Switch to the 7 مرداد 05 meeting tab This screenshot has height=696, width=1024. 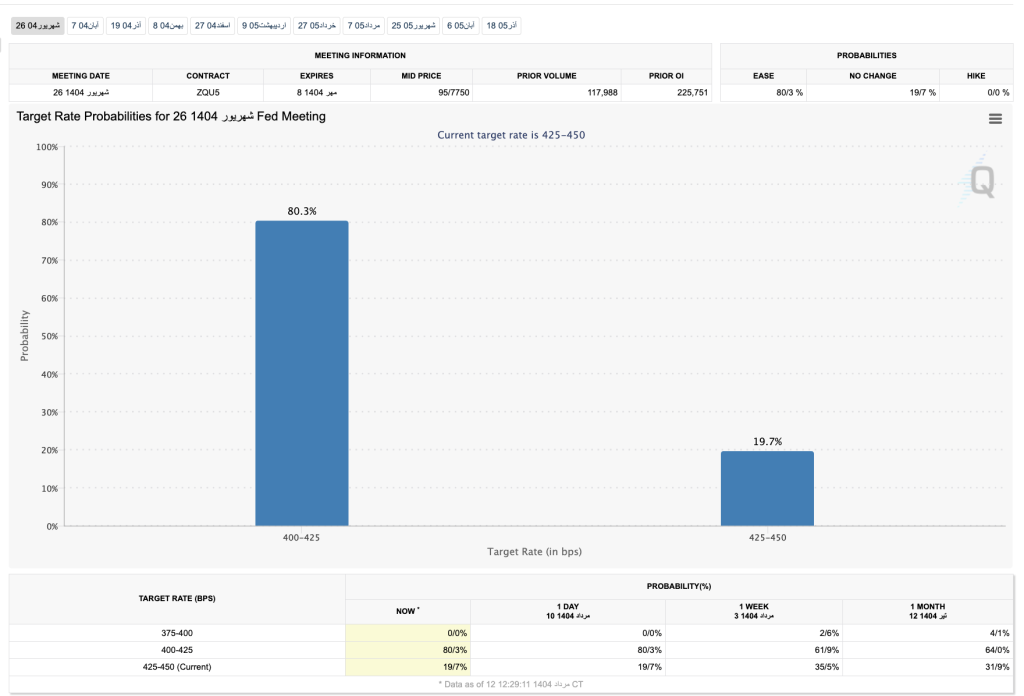(x=364, y=25)
